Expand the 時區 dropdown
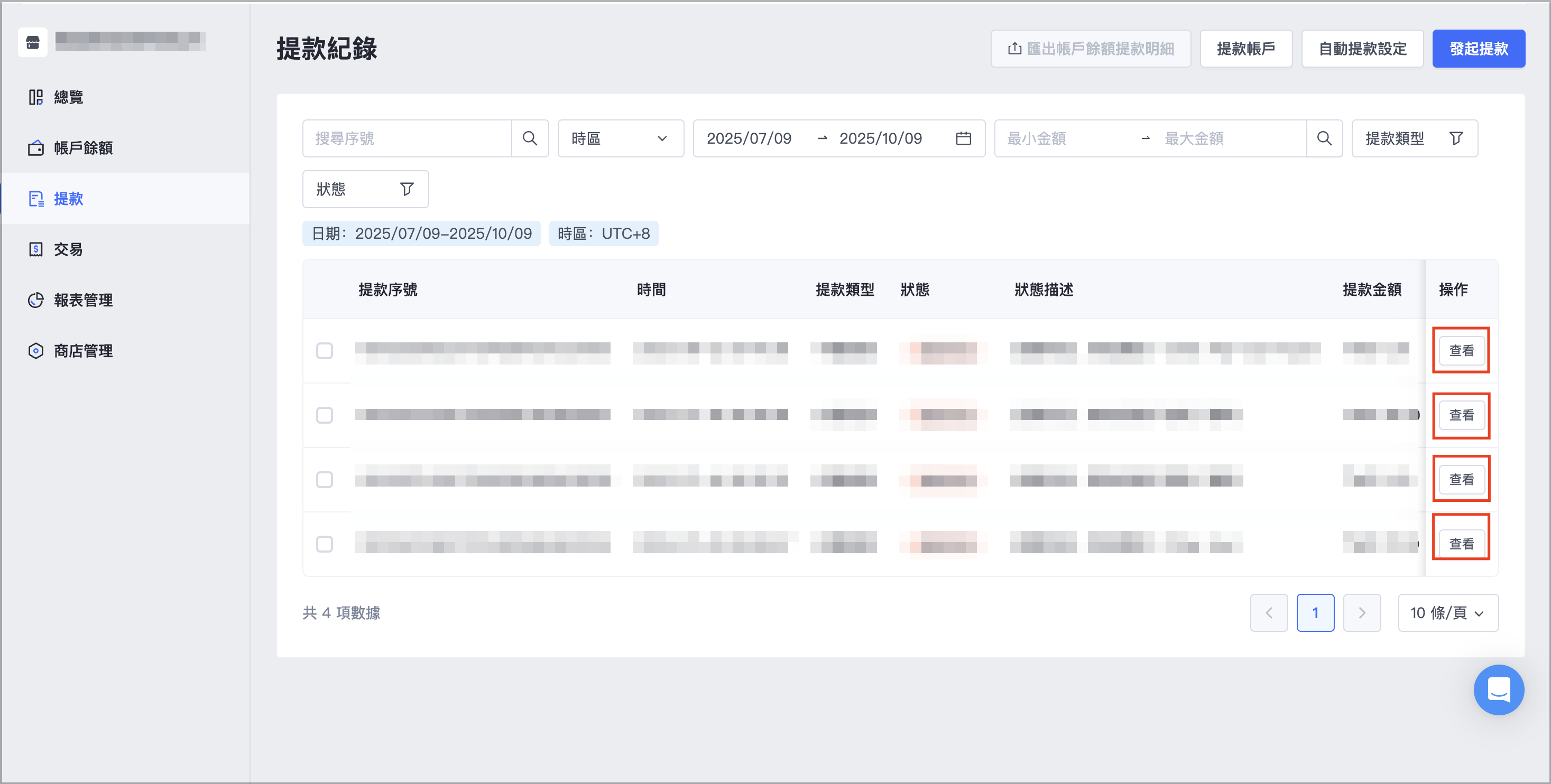 pos(621,138)
